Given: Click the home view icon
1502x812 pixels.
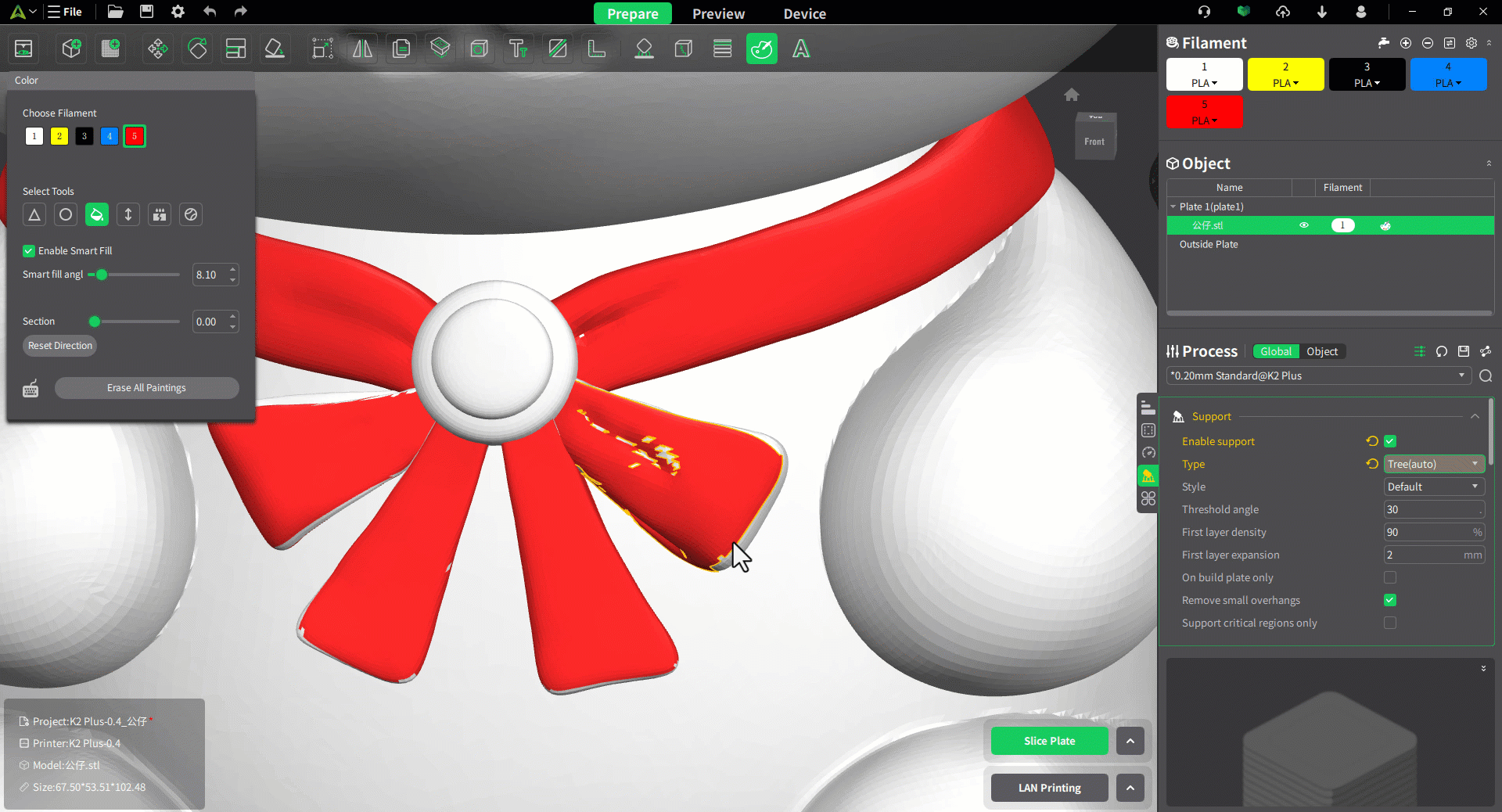Looking at the screenshot, I should click(x=1072, y=95).
